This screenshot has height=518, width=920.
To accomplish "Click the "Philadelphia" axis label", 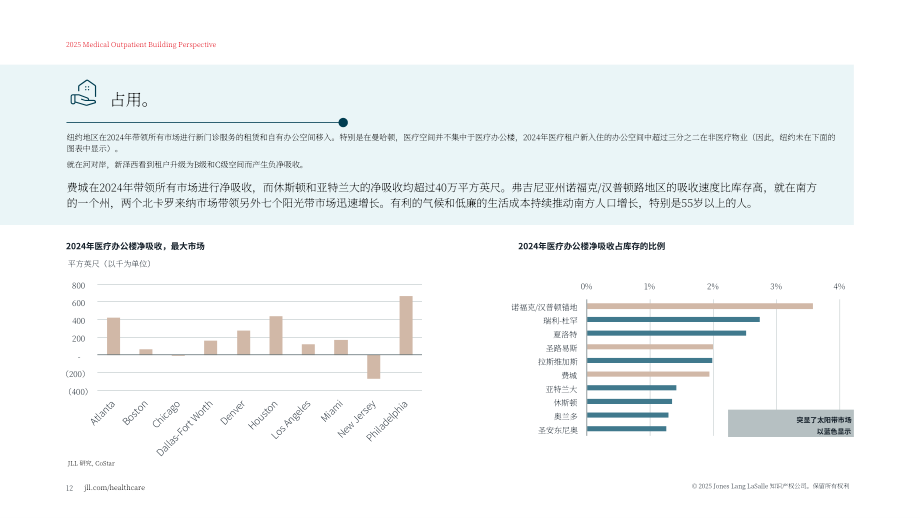I will (x=387, y=421).
